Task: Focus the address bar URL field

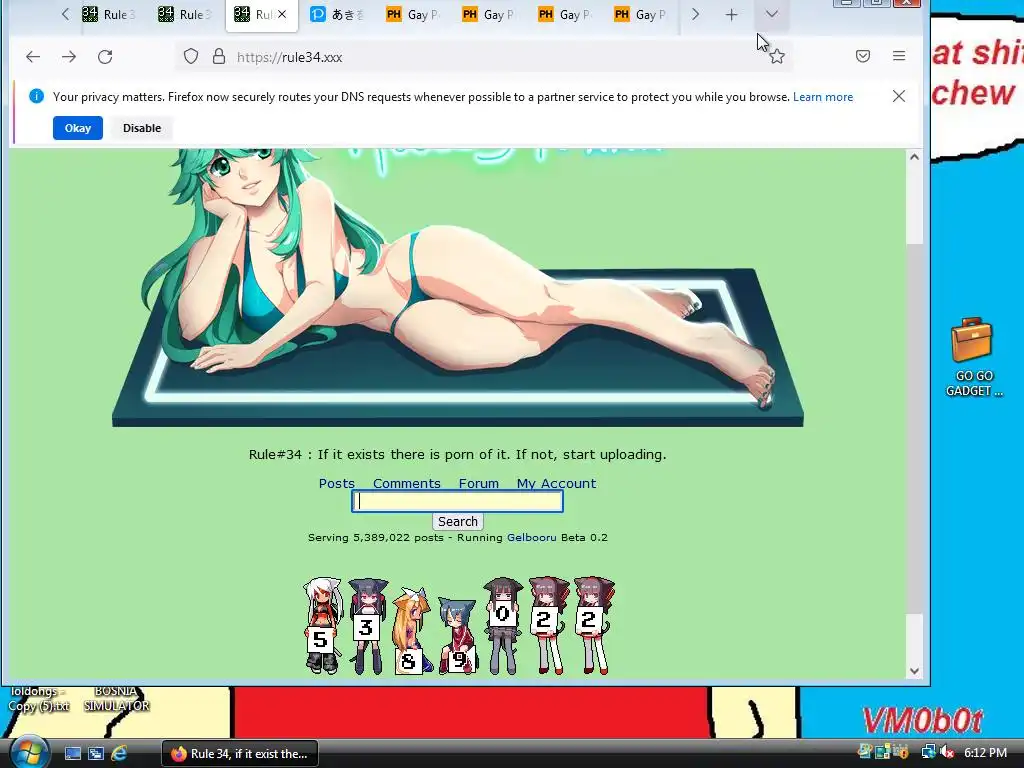Action: tap(483, 57)
